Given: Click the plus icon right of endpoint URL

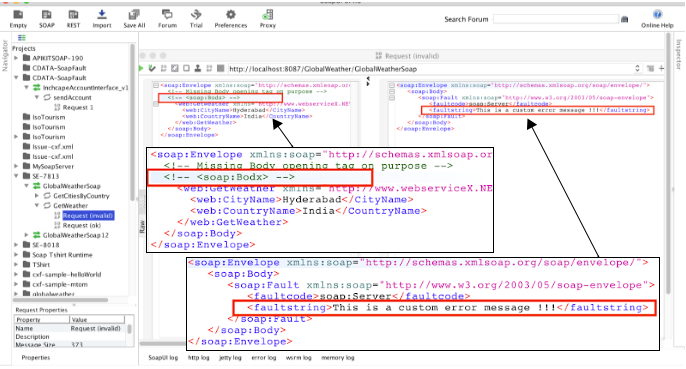Looking at the screenshot, I should 661,69.
